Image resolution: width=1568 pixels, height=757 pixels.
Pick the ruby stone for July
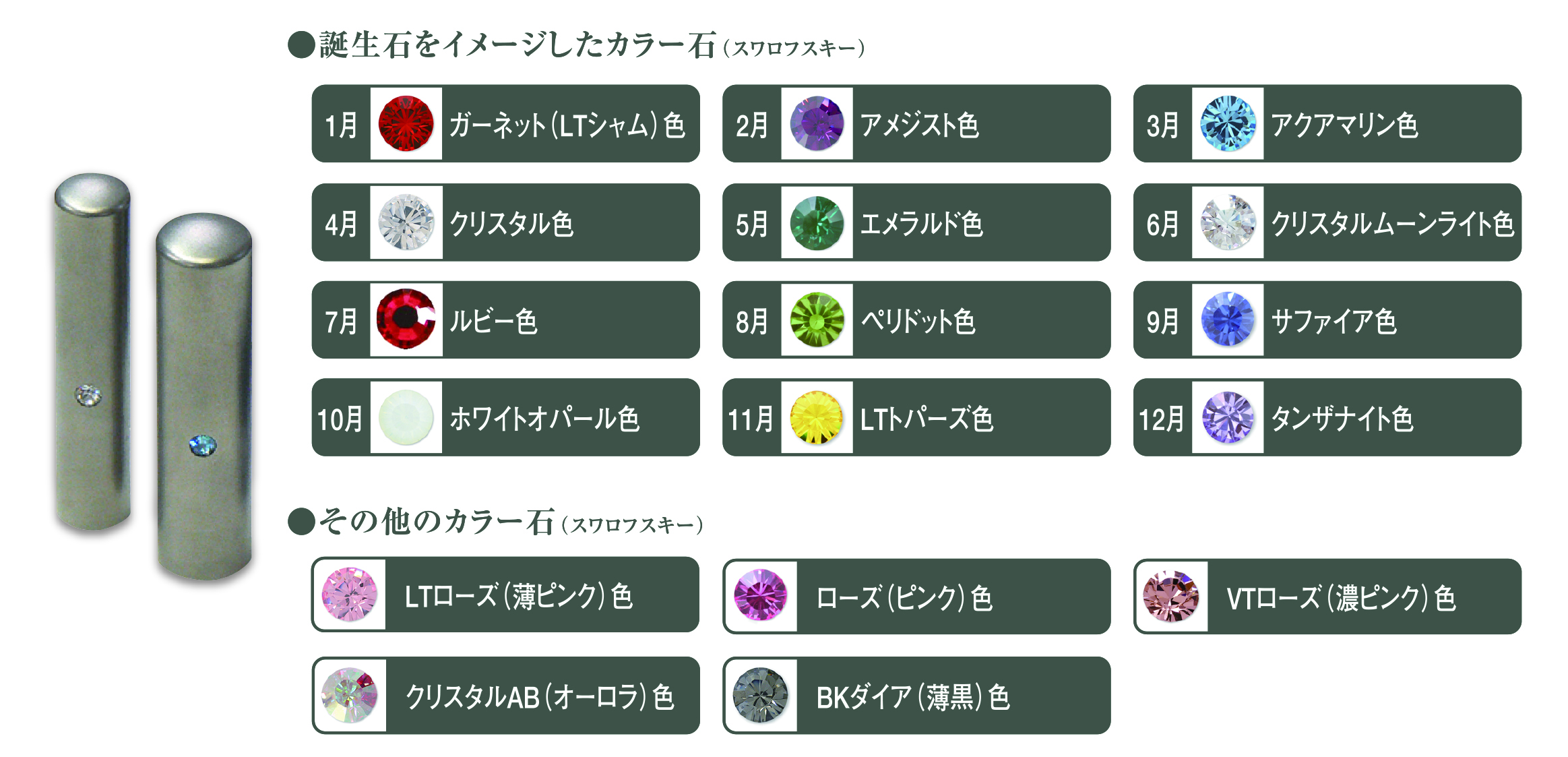(x=406, y=320)
